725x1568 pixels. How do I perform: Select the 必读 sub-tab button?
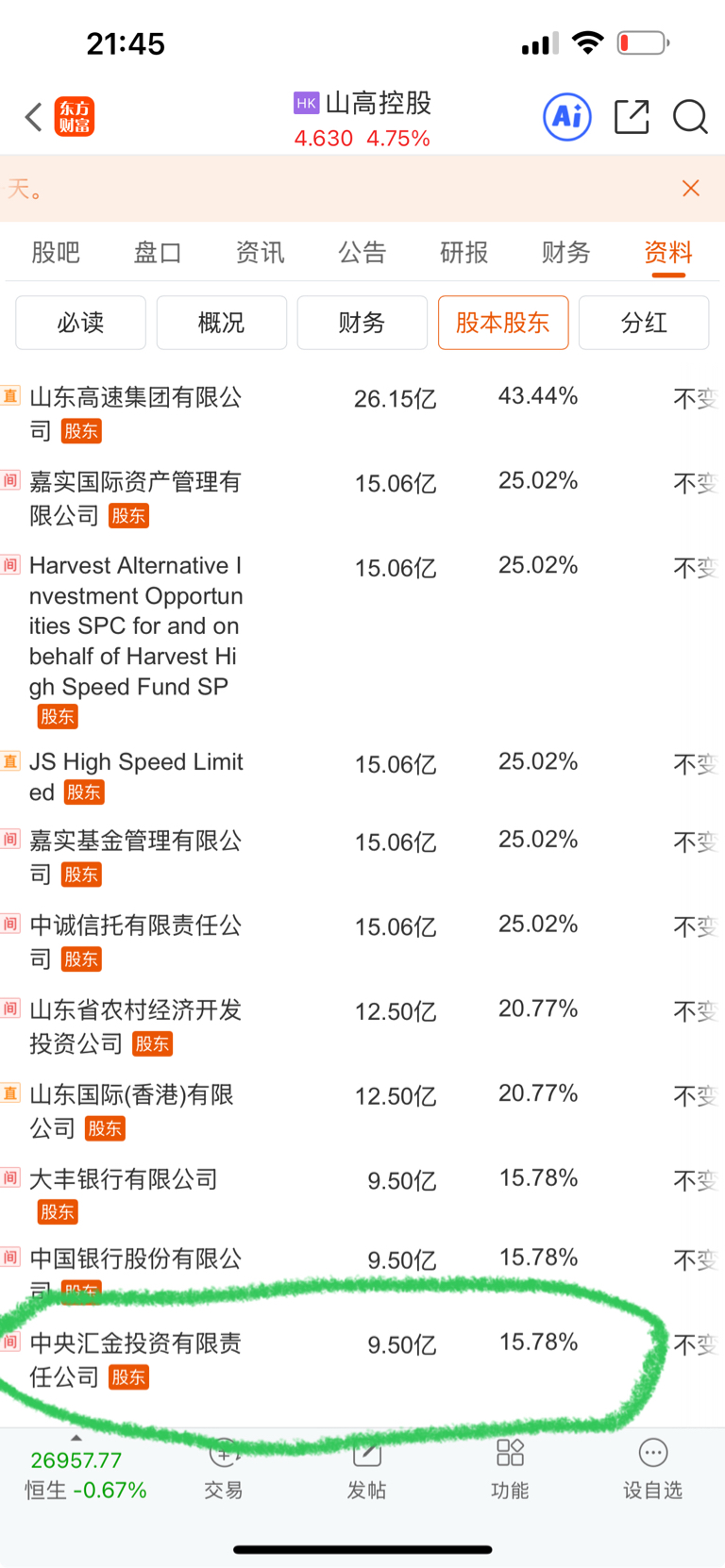81,323
